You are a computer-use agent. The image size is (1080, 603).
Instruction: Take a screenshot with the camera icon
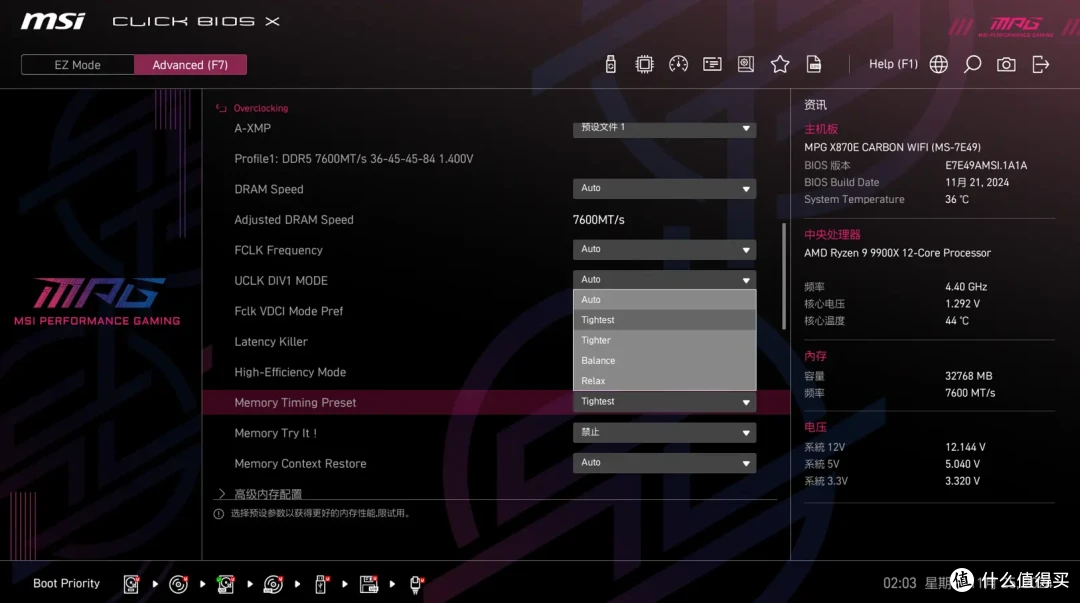point(1006,64)
